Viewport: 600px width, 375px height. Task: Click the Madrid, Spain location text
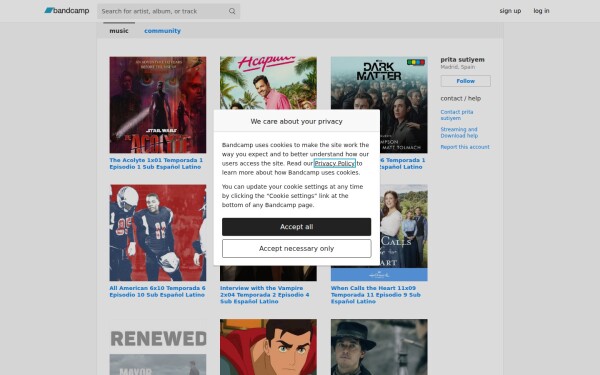tap(458, 67)
